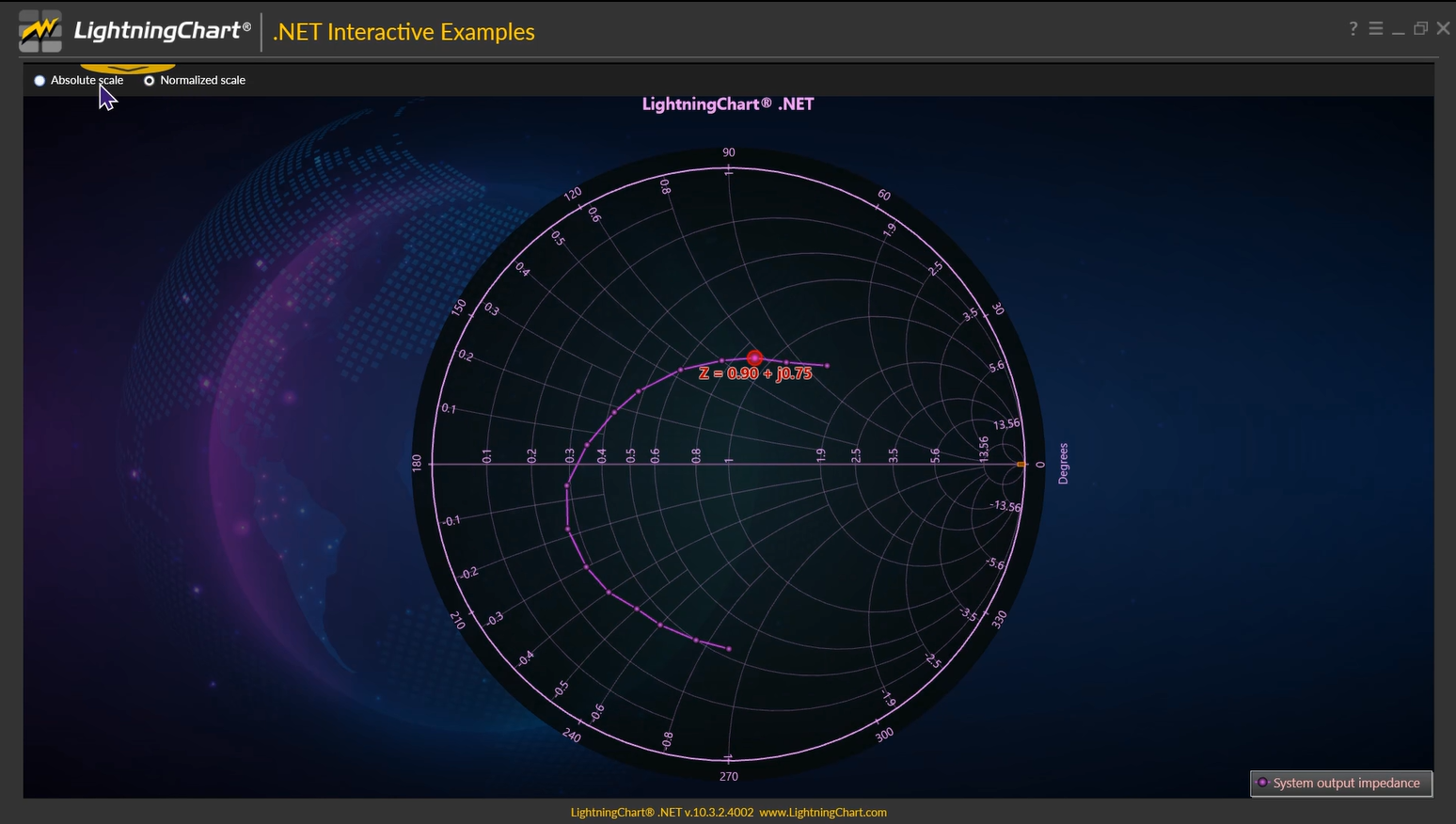Click the LightningChart logo icon
The width and height of the screenshot is (1456, 824).
[x=40, y=31]
